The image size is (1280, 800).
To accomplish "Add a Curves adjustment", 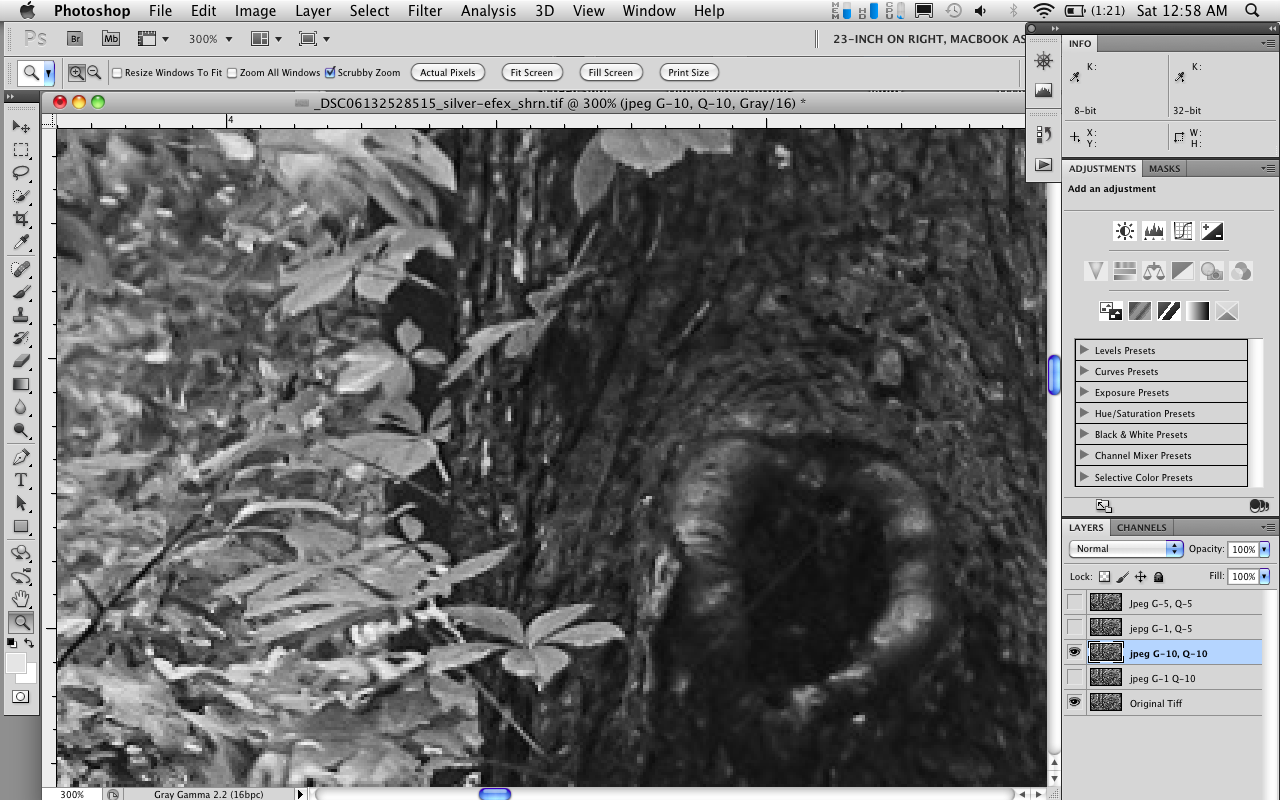I will (x=1183, y=231).
